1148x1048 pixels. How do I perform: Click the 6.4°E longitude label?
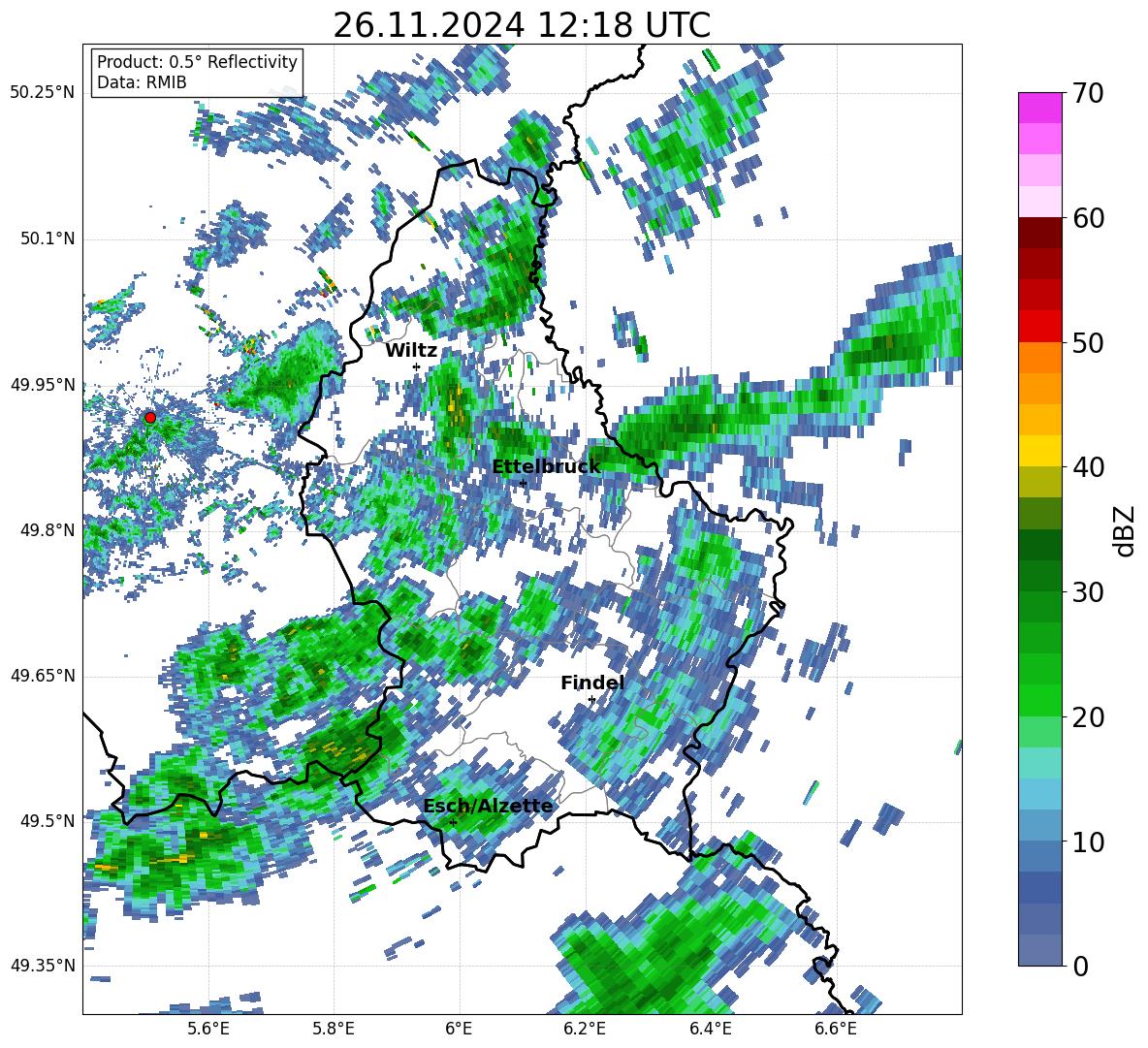(711, 1029)
